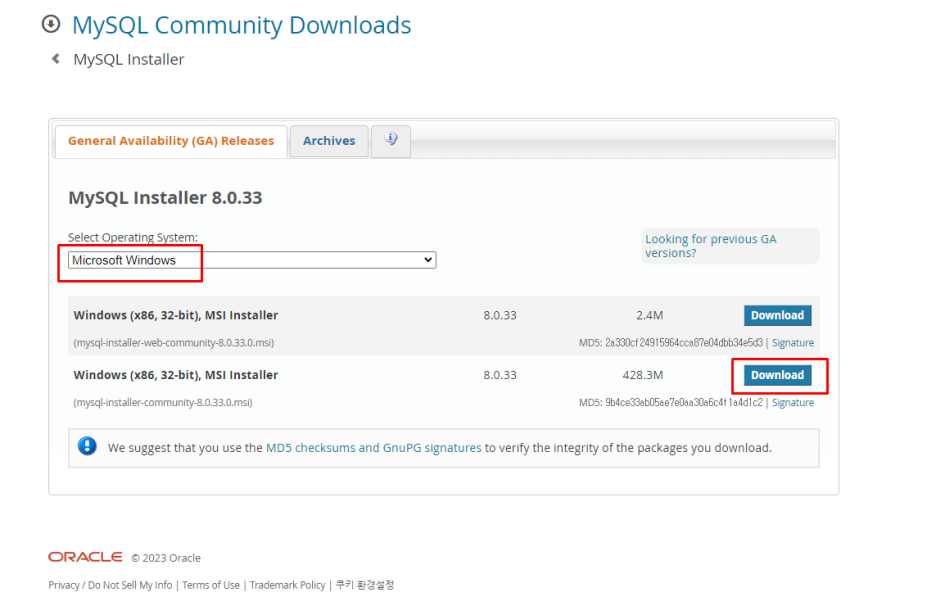Click the MD5 hash starting with 9b4ce33

pyautogui.click(x=684, y=402)
